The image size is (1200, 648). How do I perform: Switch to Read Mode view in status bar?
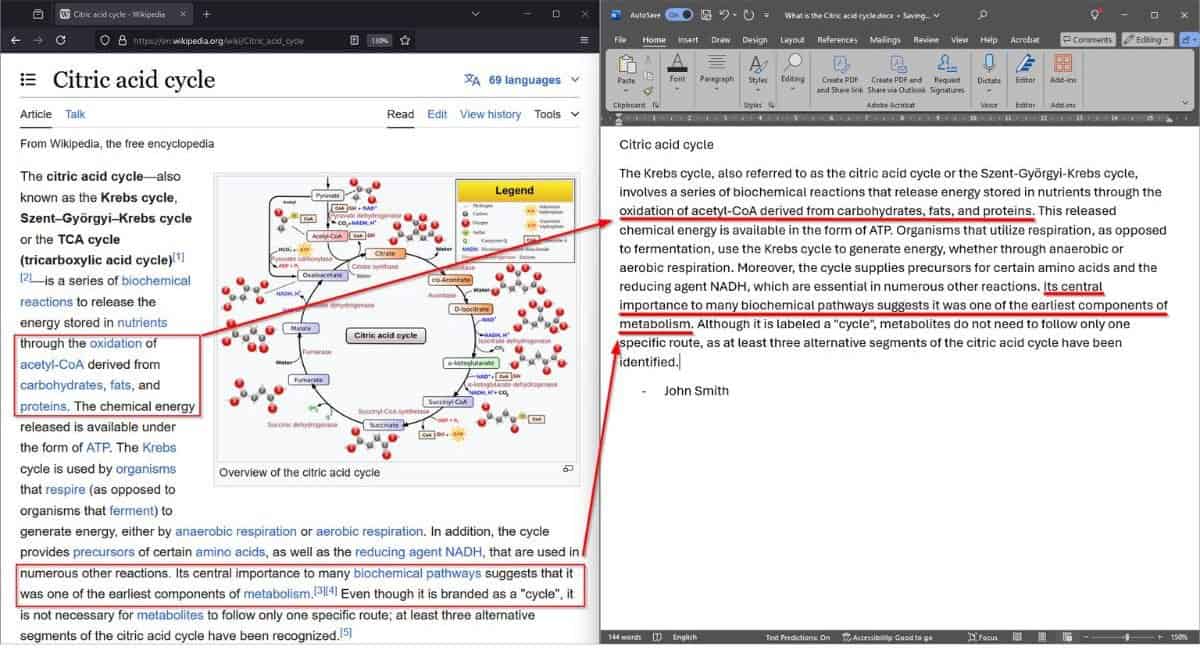point(1017,637)
